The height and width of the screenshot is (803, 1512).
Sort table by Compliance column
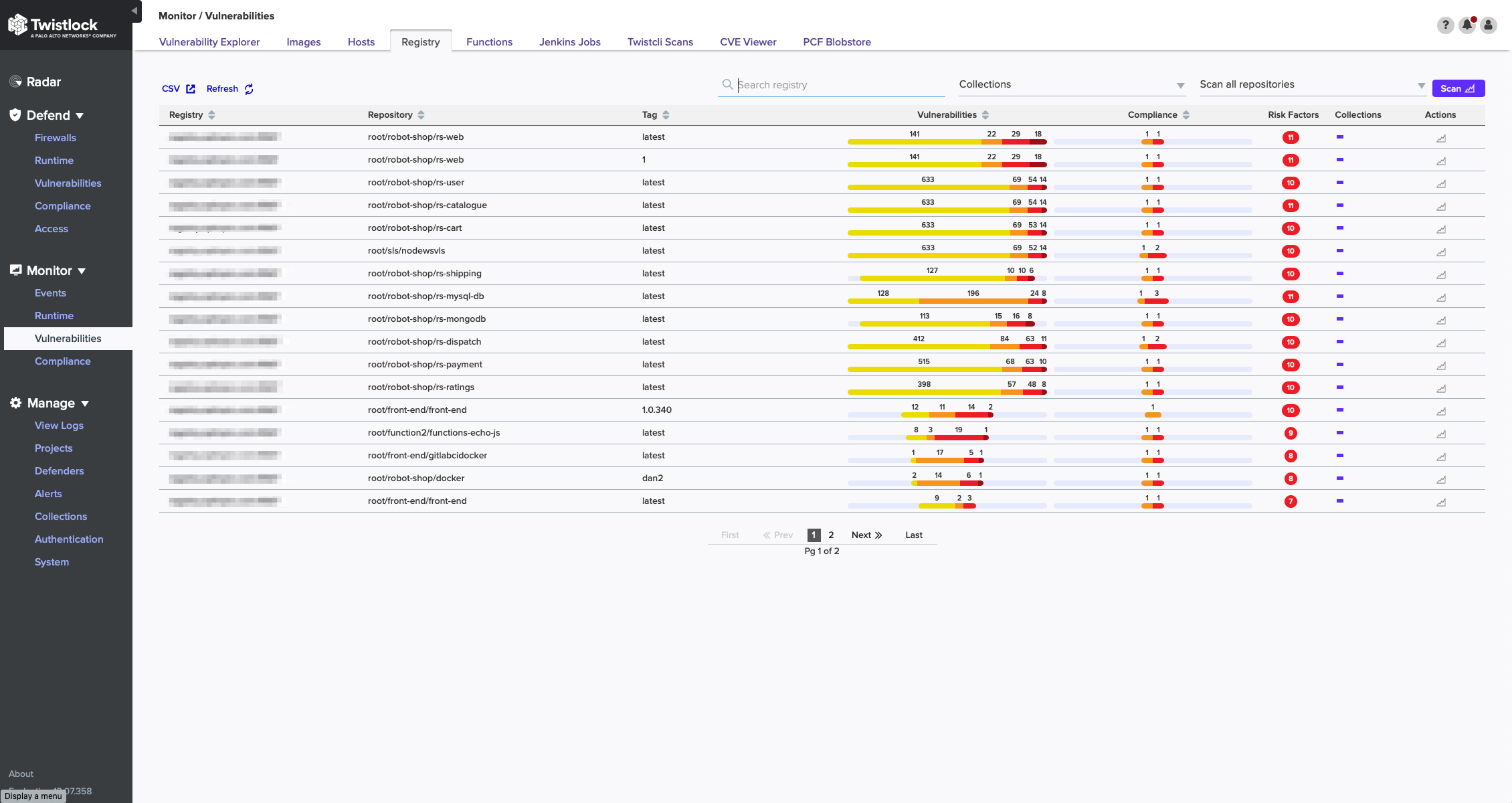click(1186, 115)
